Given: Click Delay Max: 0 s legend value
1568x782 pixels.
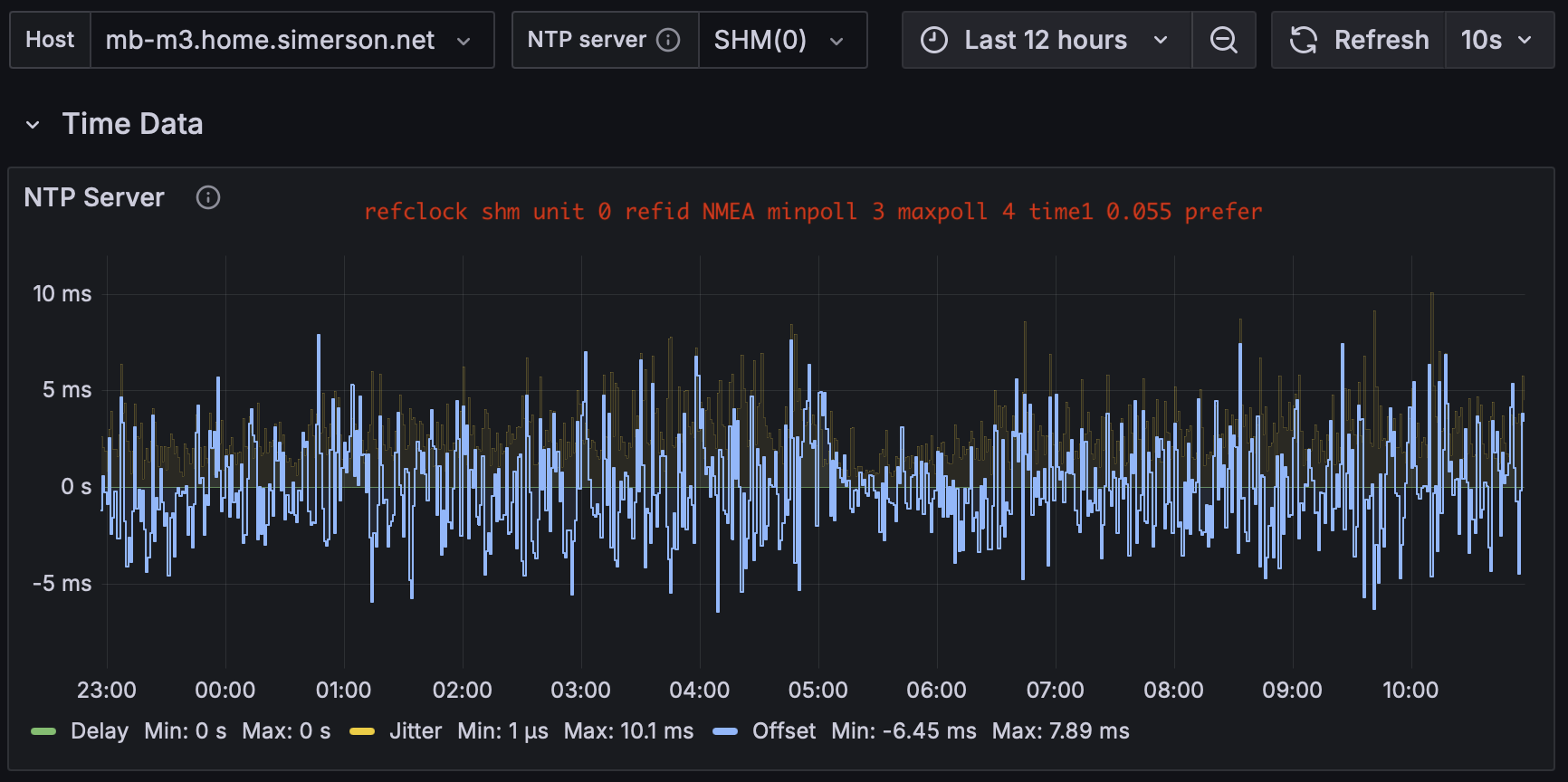Looking at the screenshot, I should [x=286, y=730].
